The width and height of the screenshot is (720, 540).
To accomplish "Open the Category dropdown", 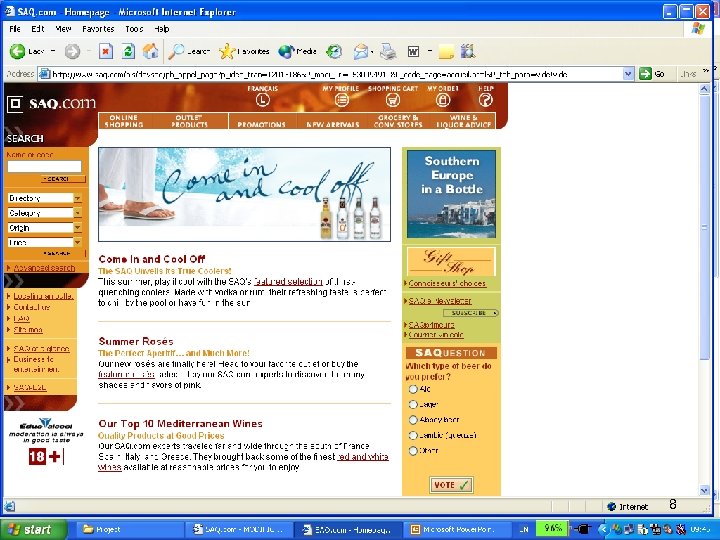I will tap(45, 213).
